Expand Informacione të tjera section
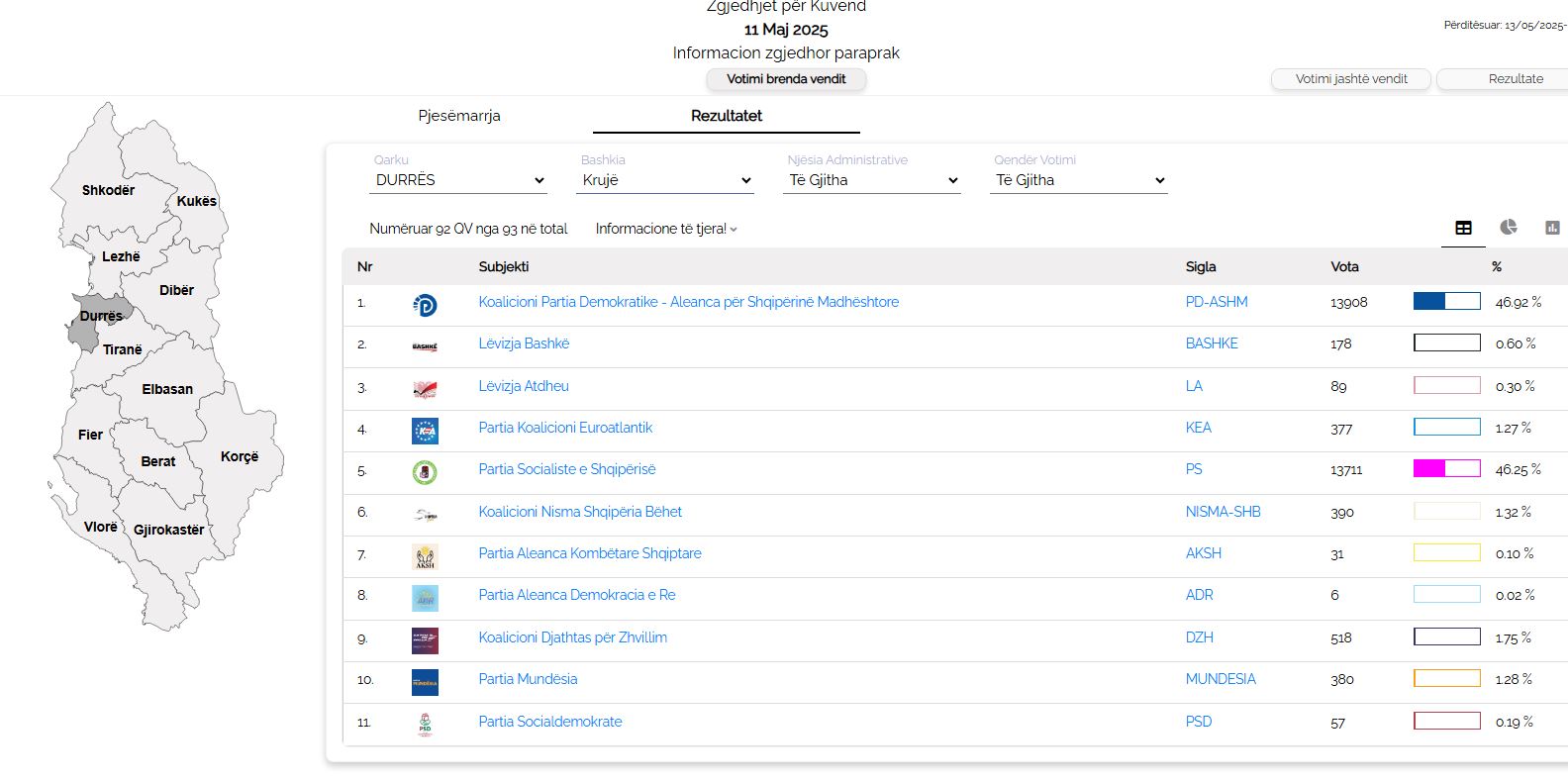 click(666, 229)
